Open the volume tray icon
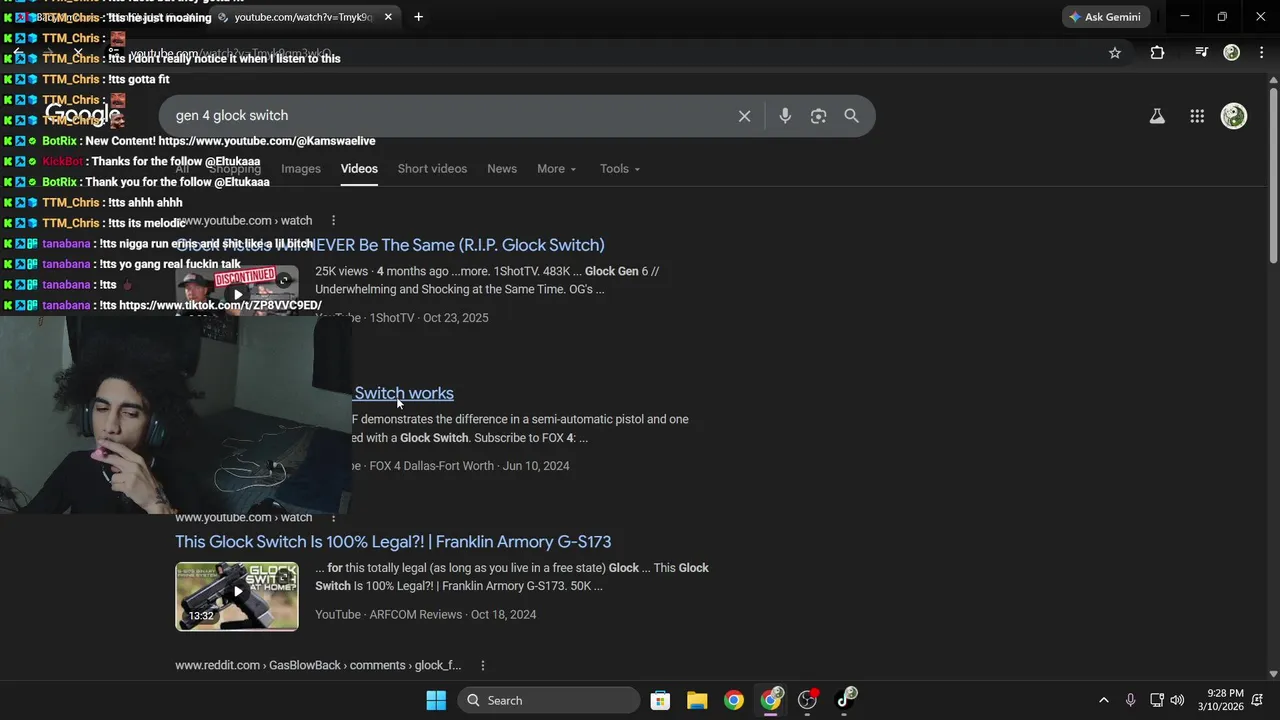This screenshot has height=720, width=1280. coord(1177,700)
